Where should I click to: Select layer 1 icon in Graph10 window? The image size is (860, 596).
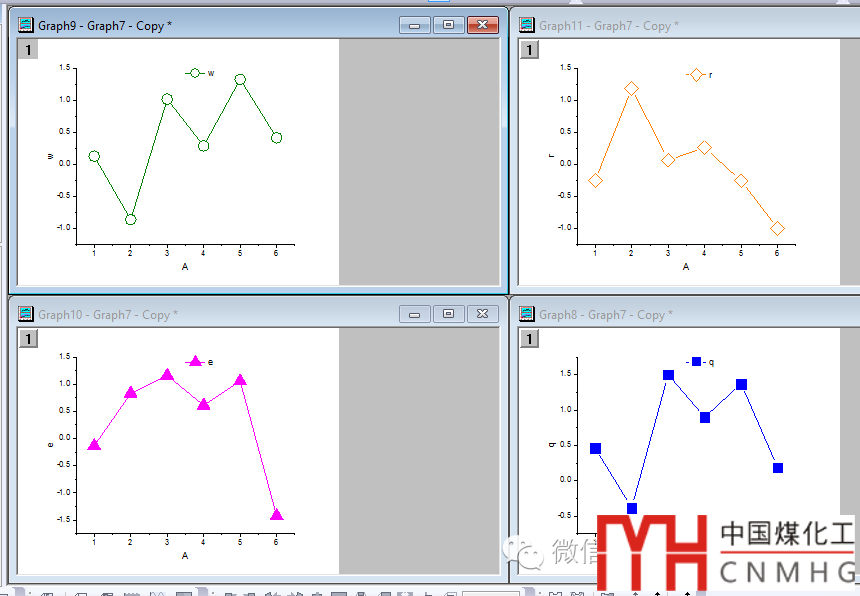coord(29,339)
